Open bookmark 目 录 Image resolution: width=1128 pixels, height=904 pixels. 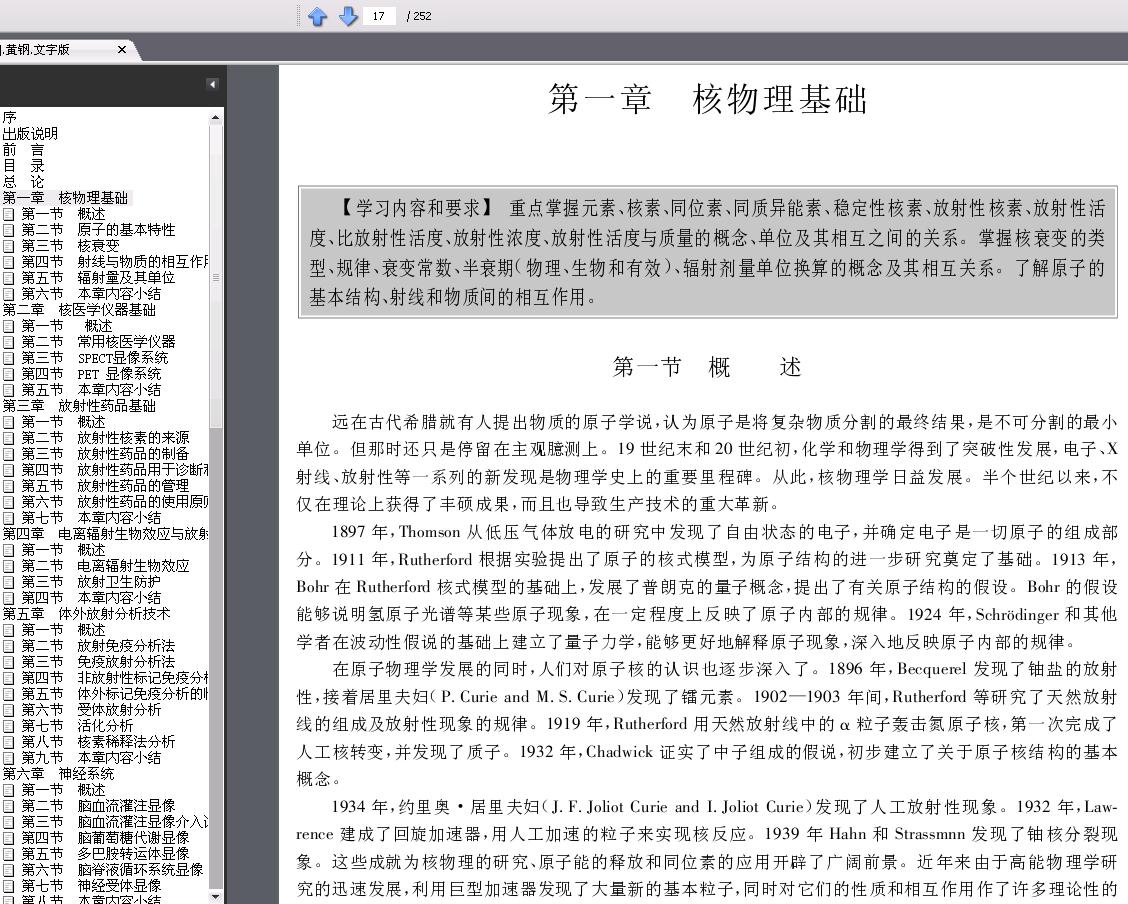point(23,165)
